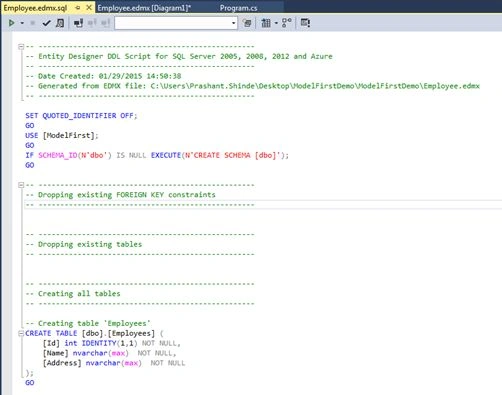Click the Change connection icon
Screen dimensions: 502x395
(105, 23)
